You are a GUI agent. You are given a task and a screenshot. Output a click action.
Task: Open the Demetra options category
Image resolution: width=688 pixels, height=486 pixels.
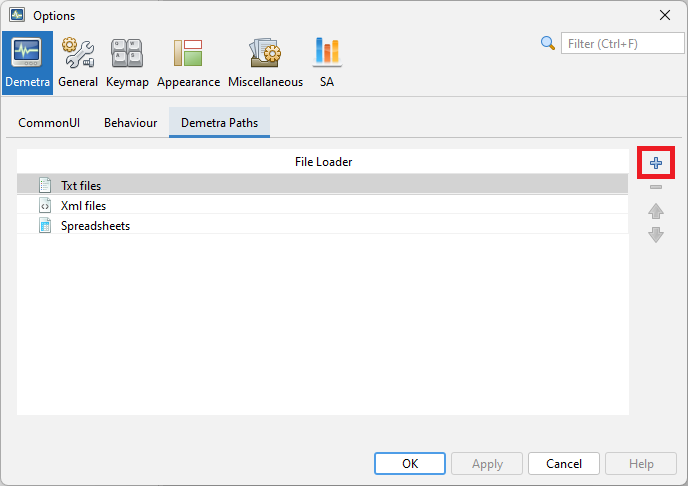pos(27,63)
